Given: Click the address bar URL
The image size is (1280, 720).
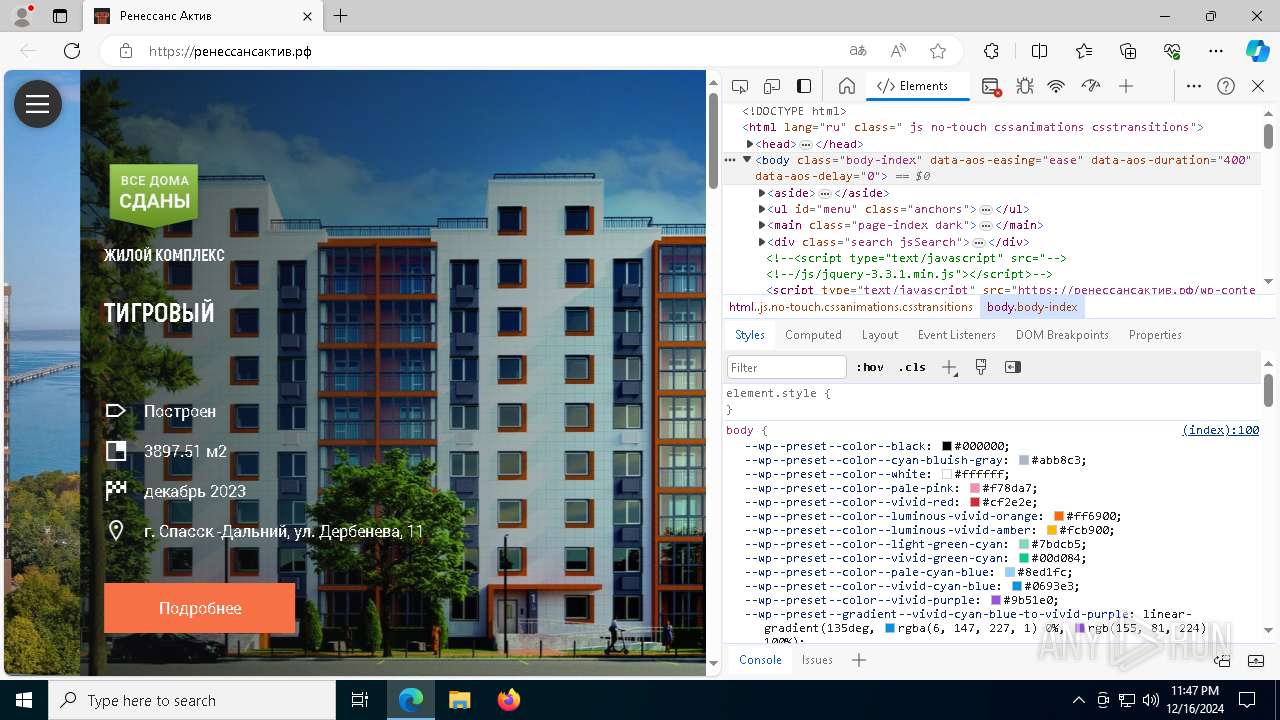Looking at the screenshot, I should (x=231, y=51).
